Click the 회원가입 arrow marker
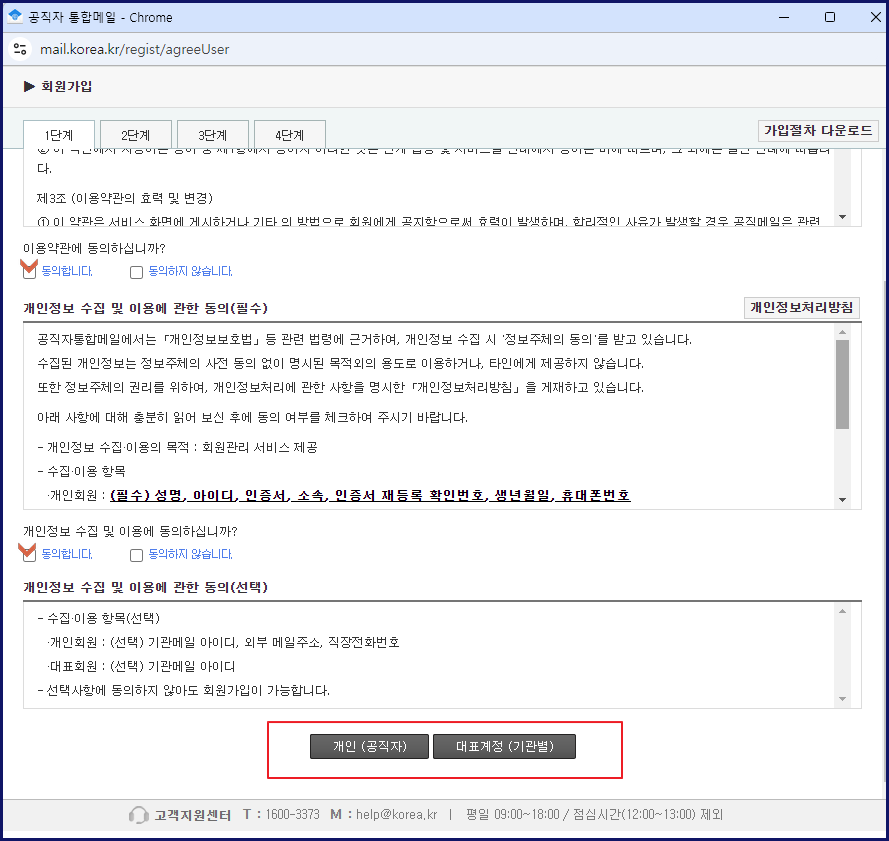Image resolution: width=889 pixels, height=841 pixels. tap(28, 86)
